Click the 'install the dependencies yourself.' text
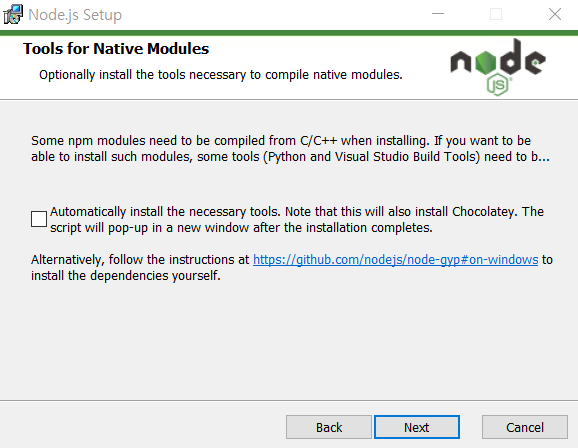The width and height of the screenshot is (578, 448). click(126, 276)
